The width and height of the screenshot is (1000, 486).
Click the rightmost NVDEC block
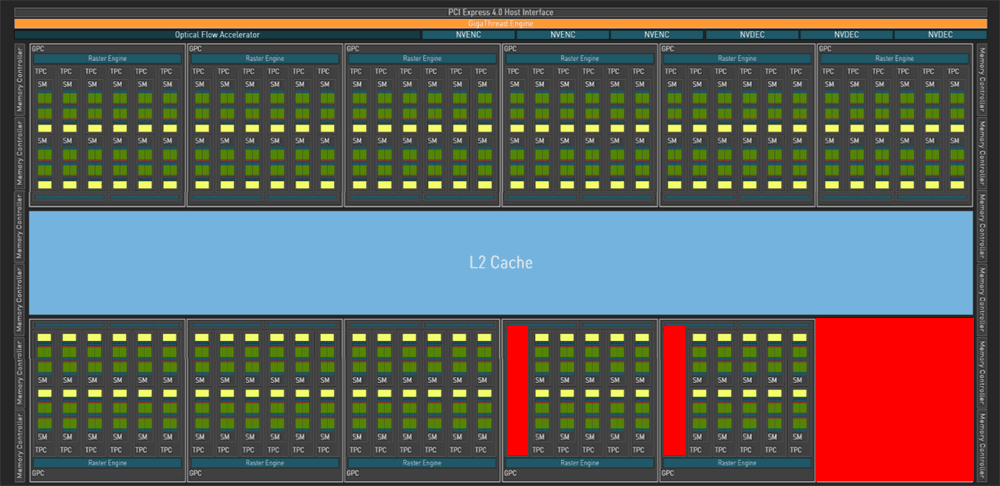pyautogui.click(x=941, y=34)
